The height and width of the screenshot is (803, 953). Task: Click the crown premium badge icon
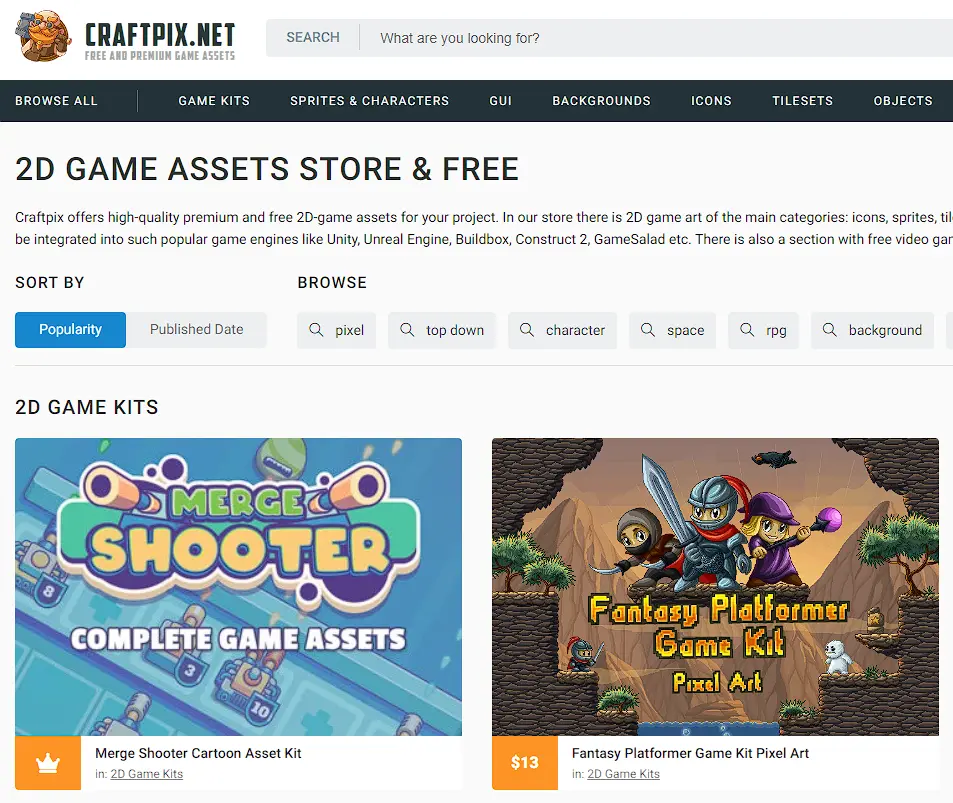48,763
